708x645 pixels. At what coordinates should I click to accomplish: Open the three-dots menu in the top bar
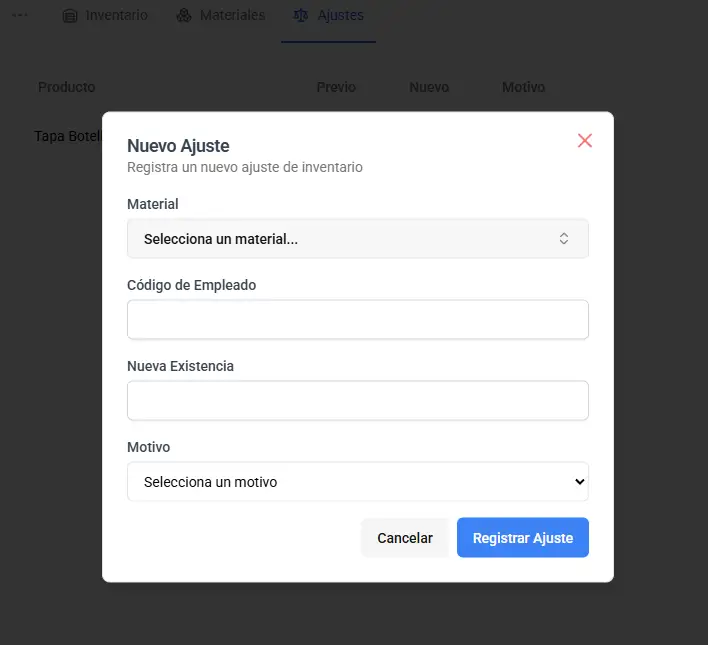(x=20, y=15)
